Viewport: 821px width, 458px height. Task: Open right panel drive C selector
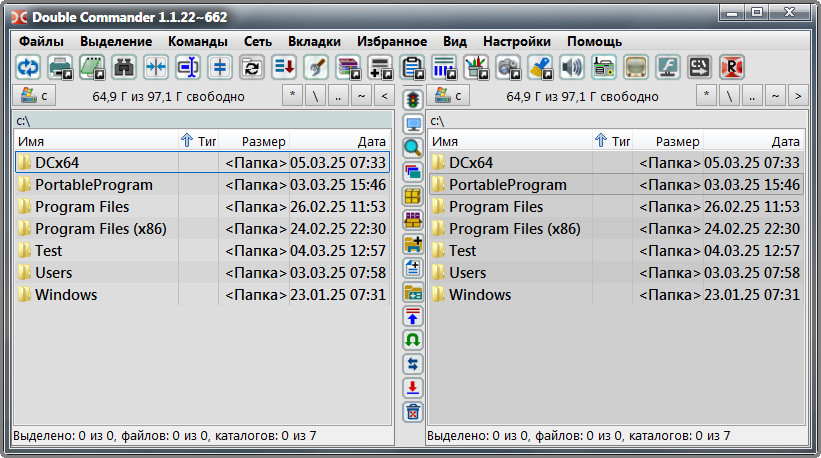(448, 96)
